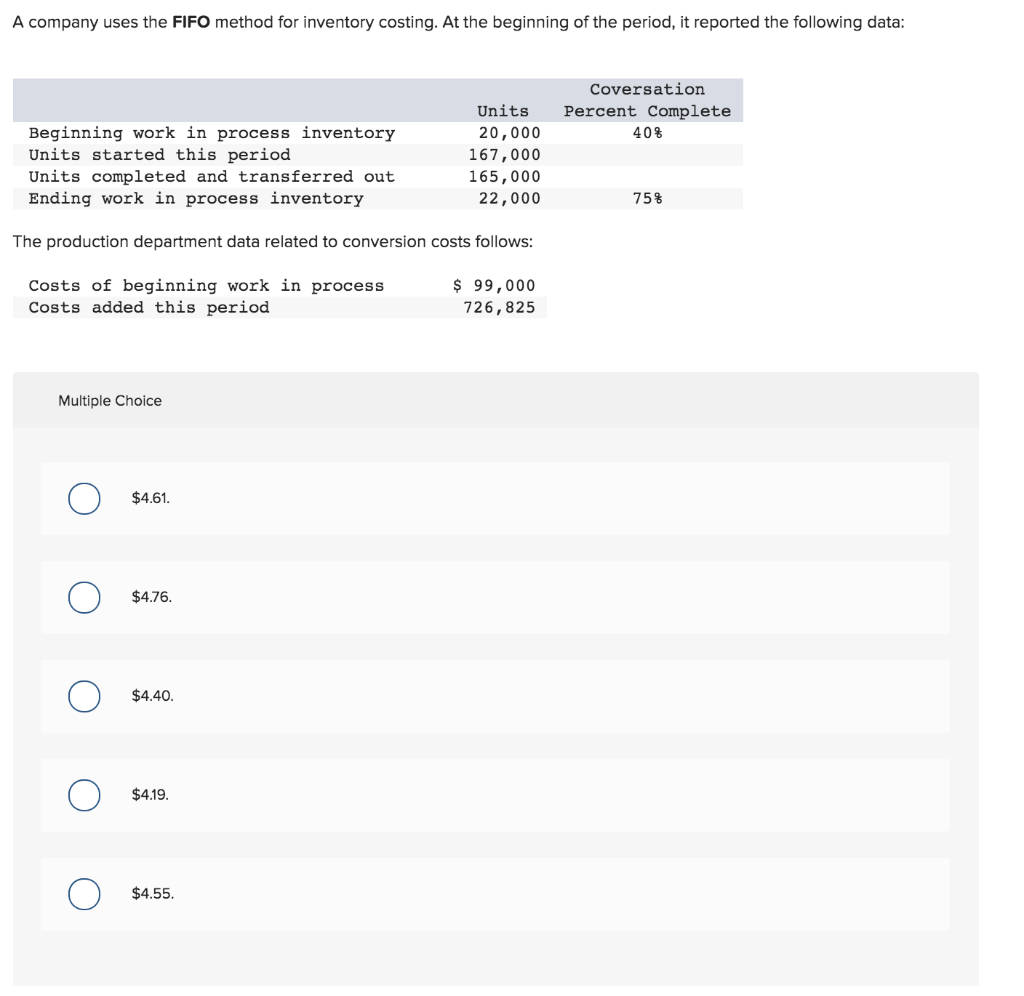Select the $4.61 answer radio button
Viewport: 1024px width, 996px height.
tap(84, 498)
